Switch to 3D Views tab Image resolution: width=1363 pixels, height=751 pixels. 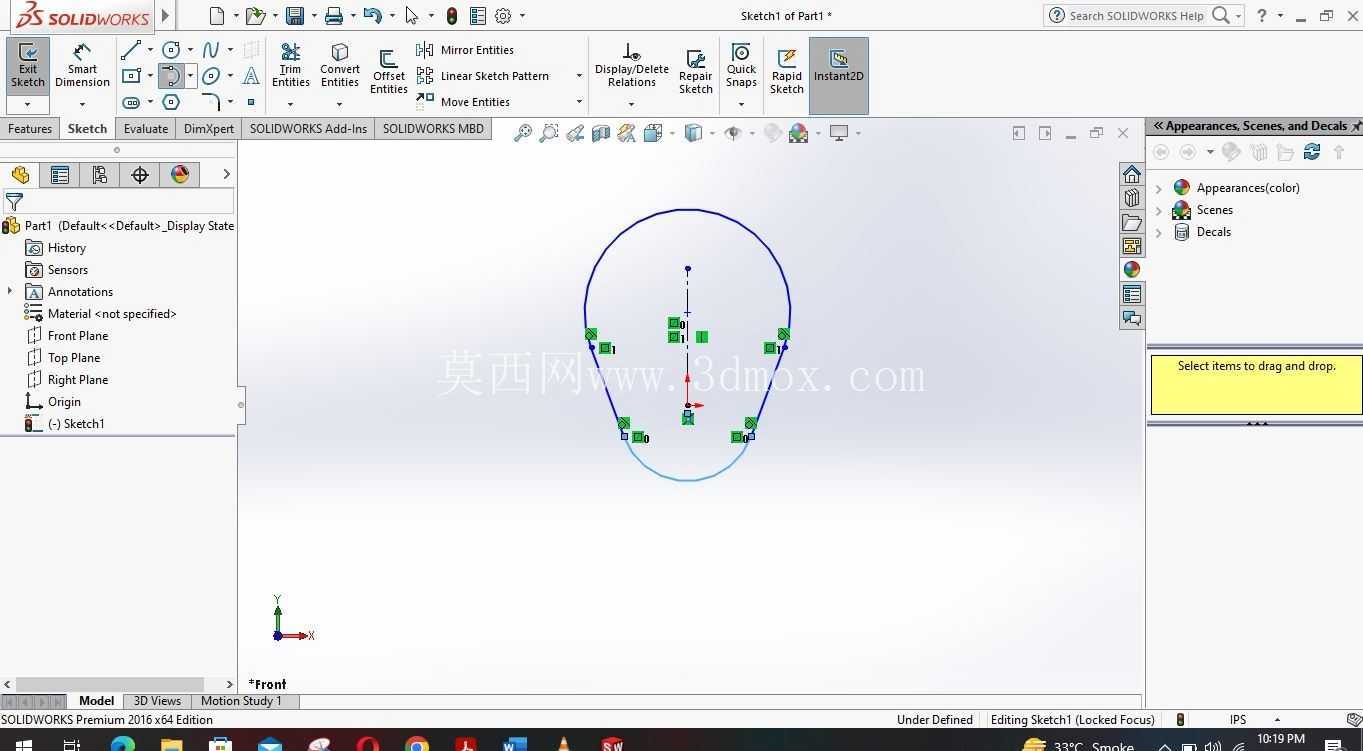click(x=157, y=701)
